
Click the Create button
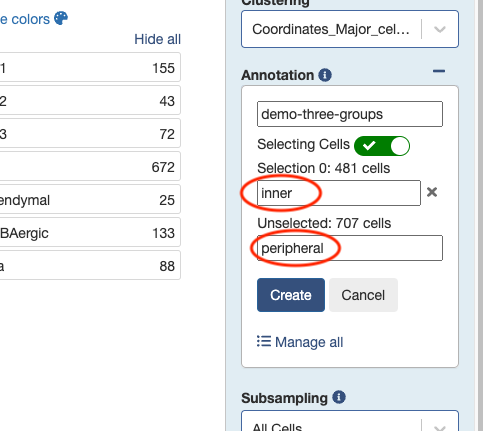tap(291, 295)
